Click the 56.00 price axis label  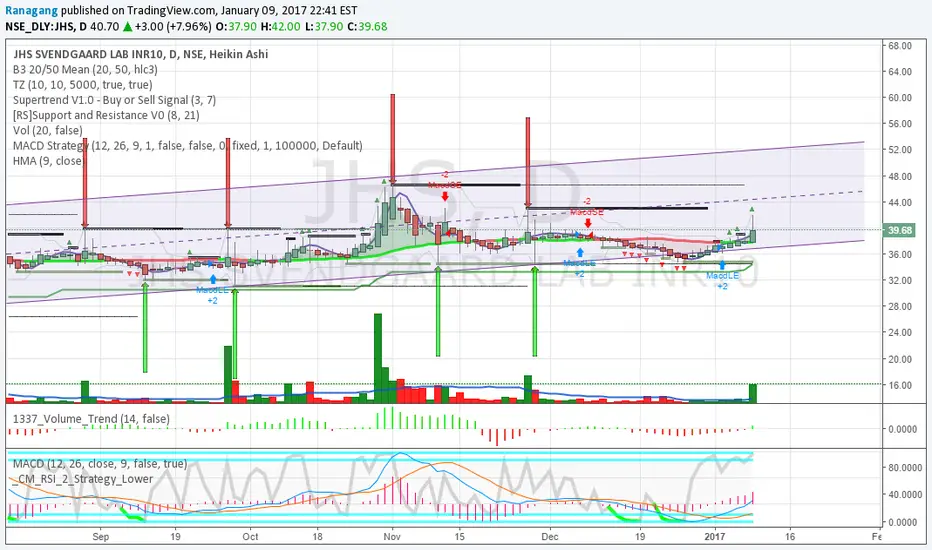[x=900, y=124]
